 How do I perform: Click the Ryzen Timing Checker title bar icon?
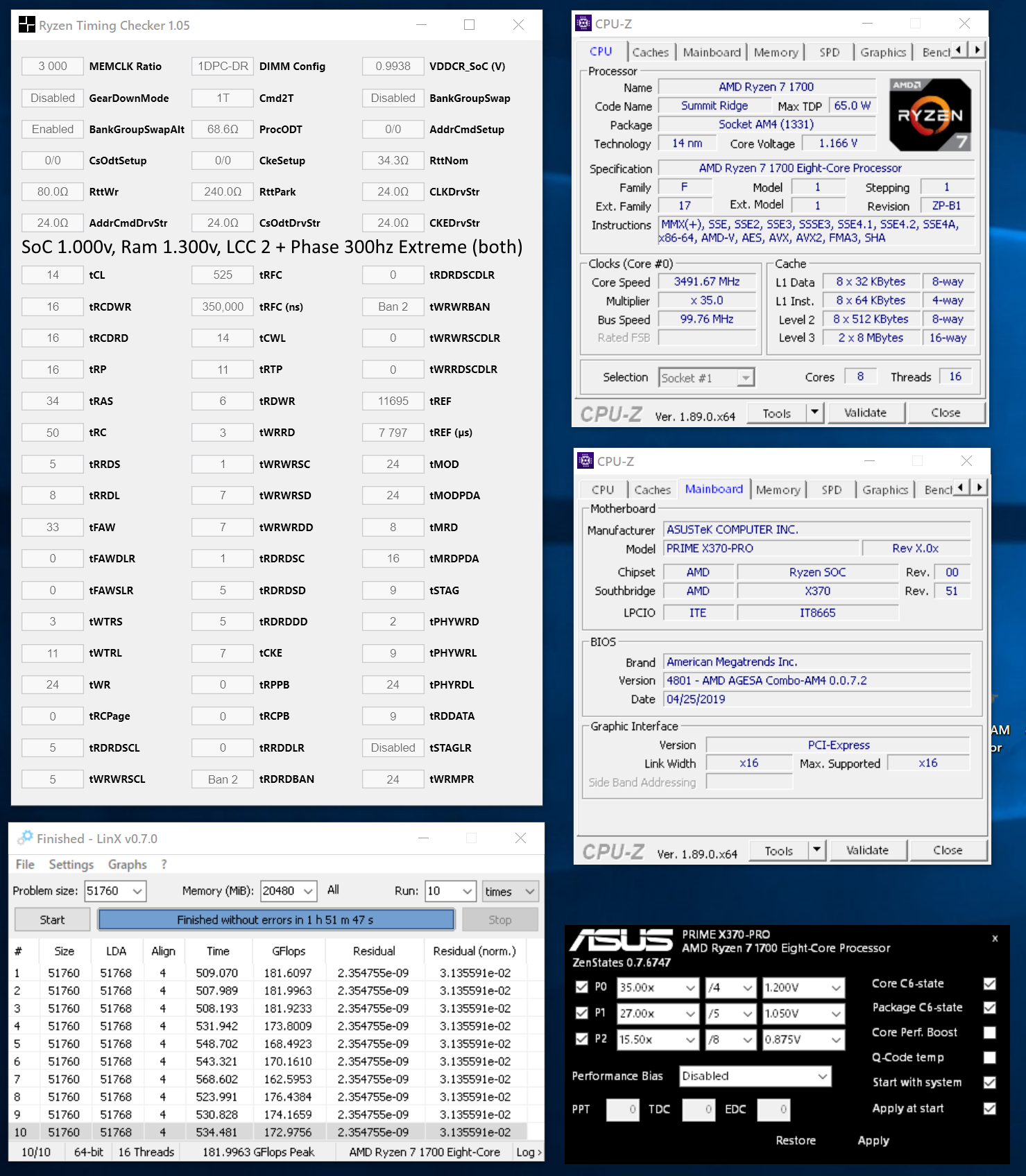coord(26,25)
